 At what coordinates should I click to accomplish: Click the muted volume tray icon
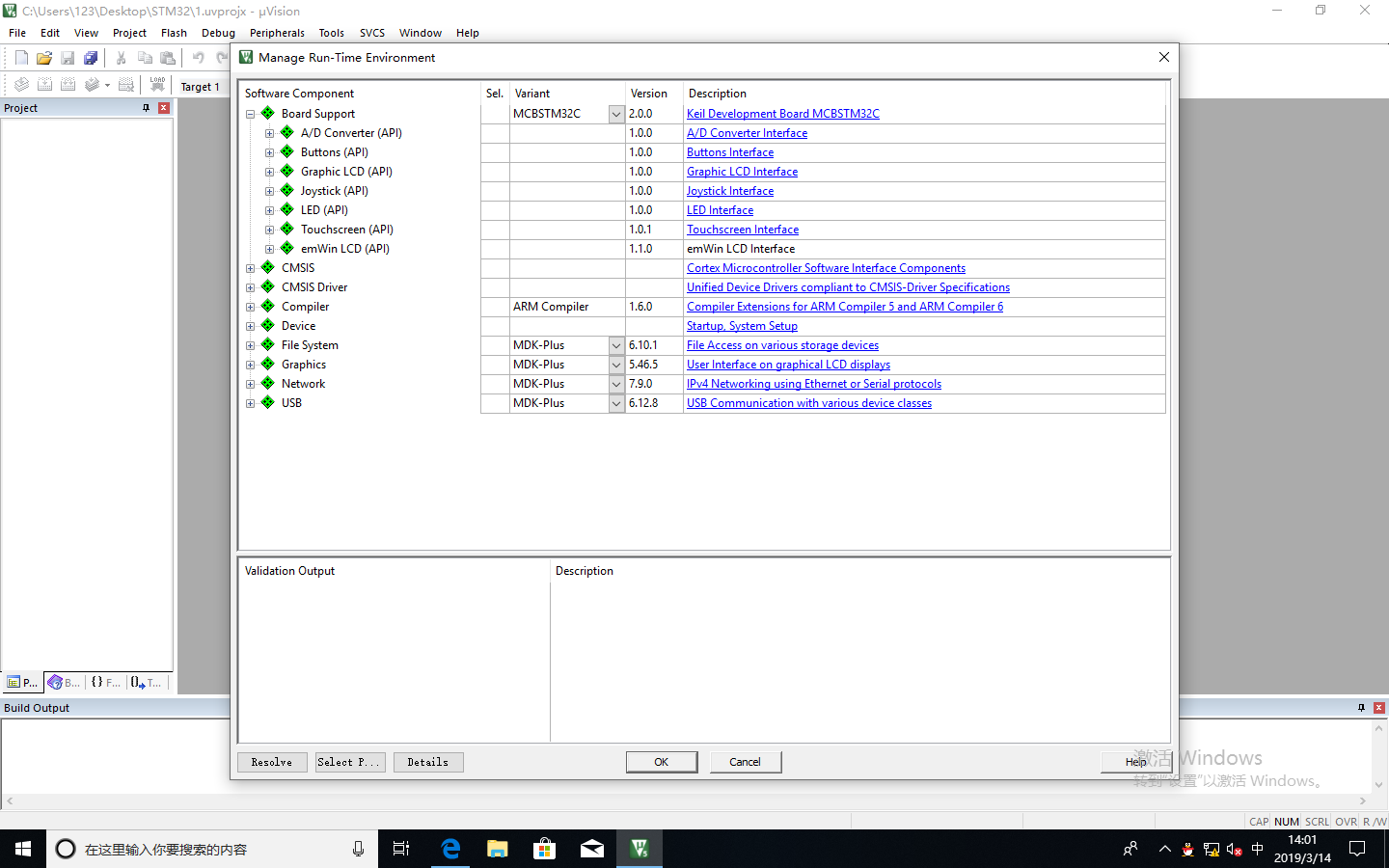(x=1234, y=850)
